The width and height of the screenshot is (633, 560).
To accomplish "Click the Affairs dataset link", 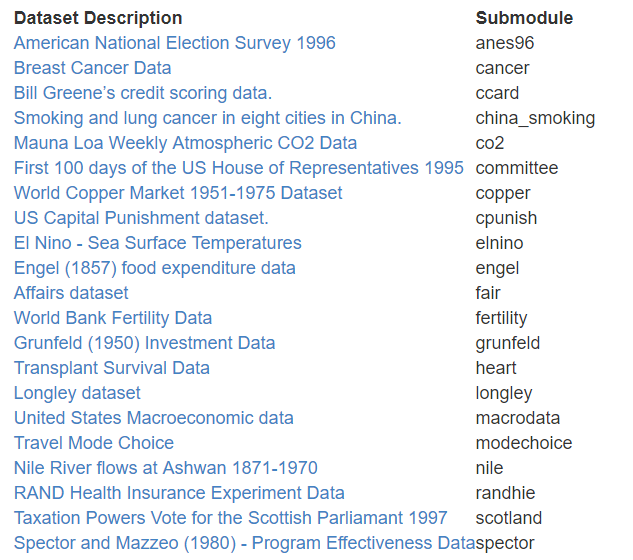I will [71, 293].
